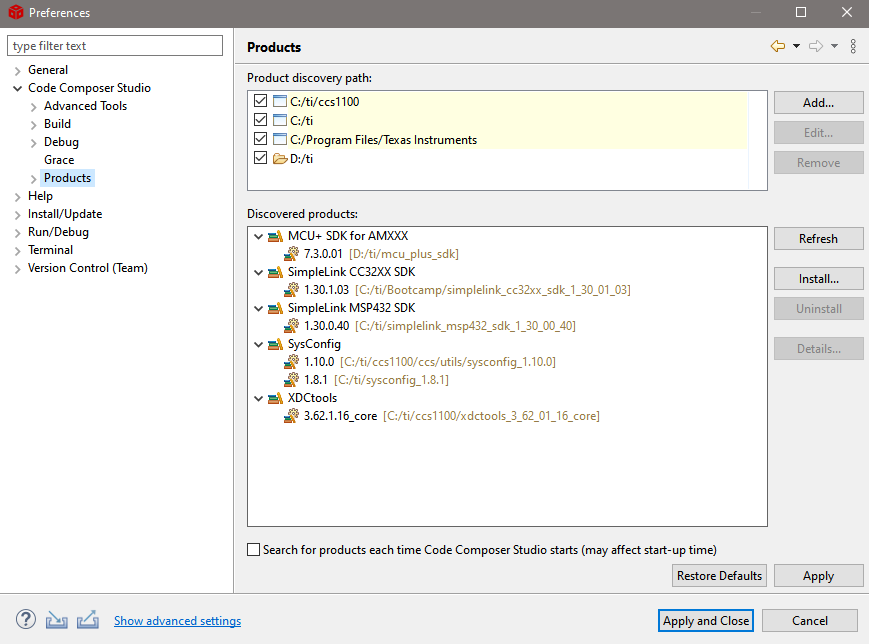
Task: Expand the Debug subcategory
Action: pyautogui.click(x=34, y=142)
